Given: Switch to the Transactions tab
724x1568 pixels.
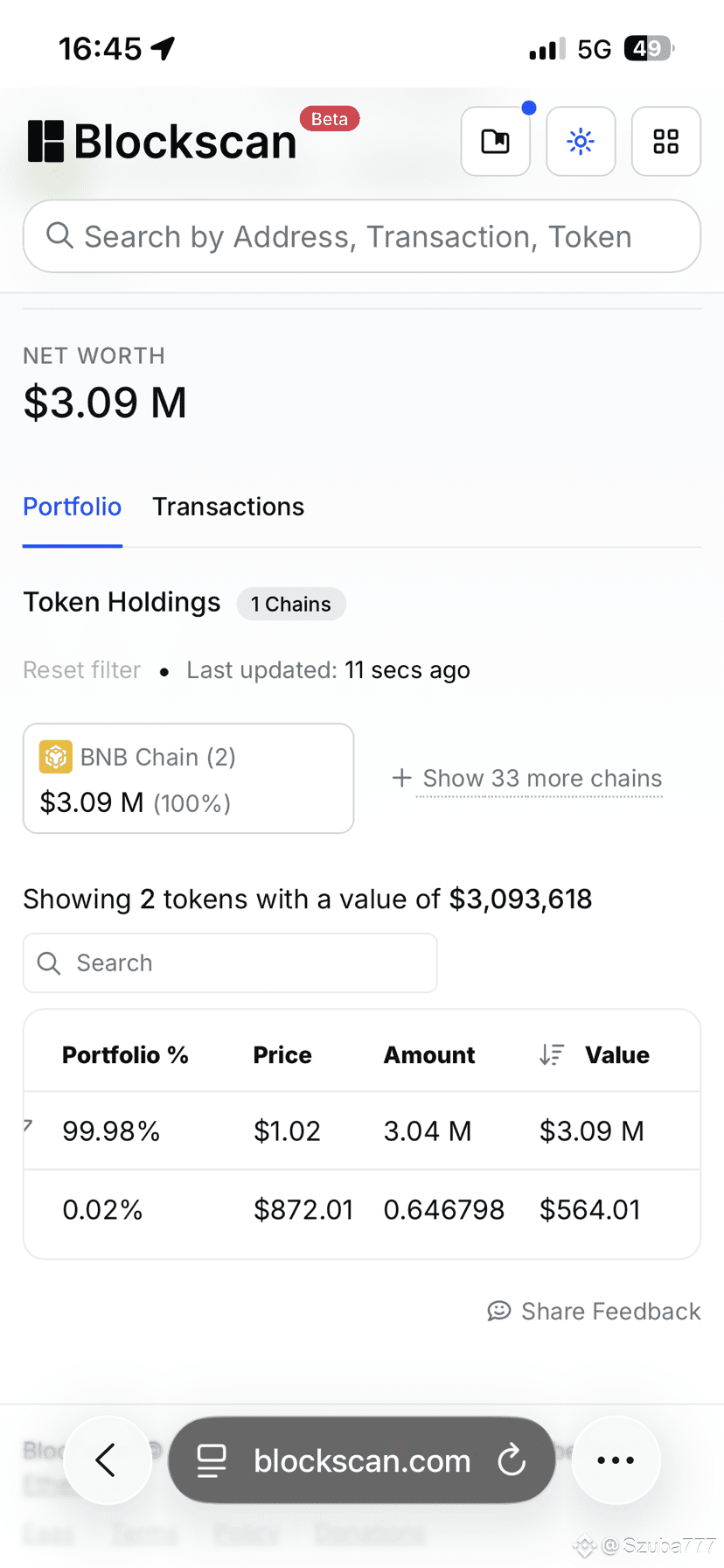Looking at the screenshot, I should pyautogui.click(x=228, y=507).
